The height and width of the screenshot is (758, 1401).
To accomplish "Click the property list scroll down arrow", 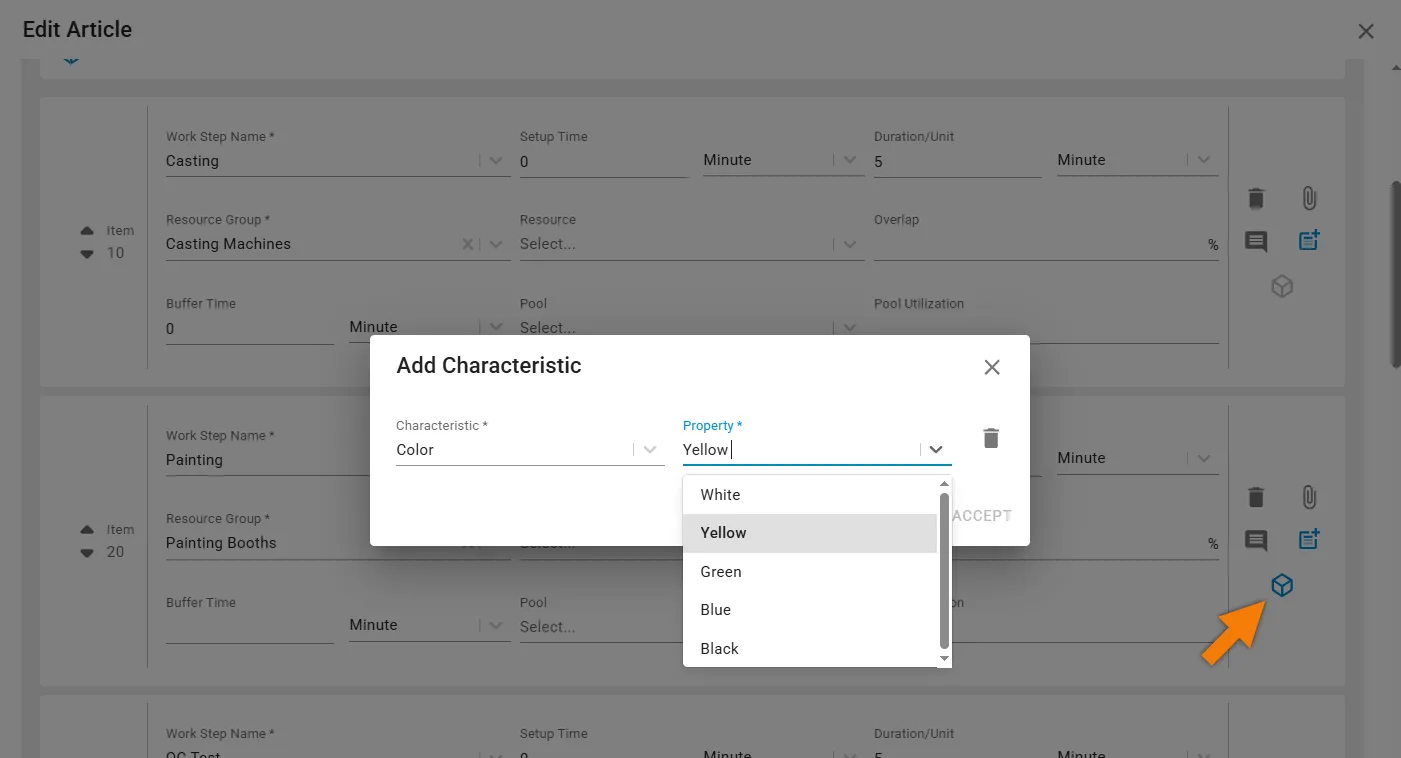I will (x=945, y=660).
